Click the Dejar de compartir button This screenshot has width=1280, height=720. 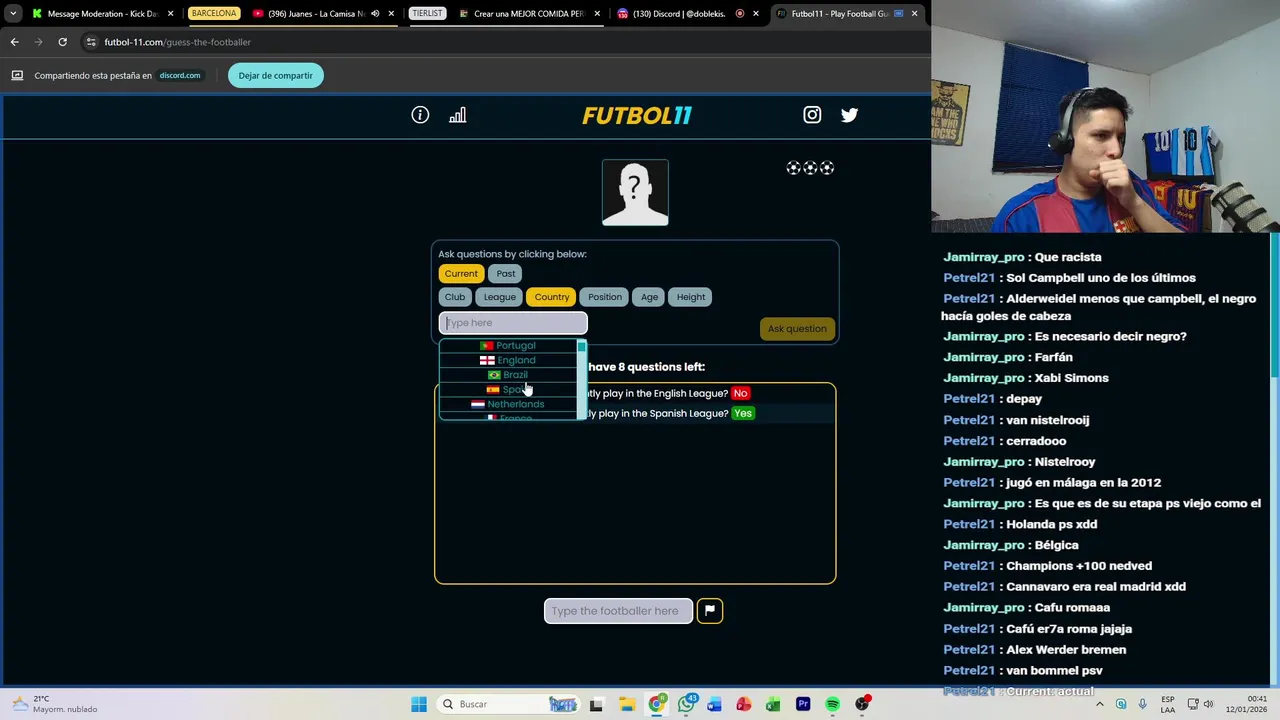pyautogui.click(x=275, y=75)
